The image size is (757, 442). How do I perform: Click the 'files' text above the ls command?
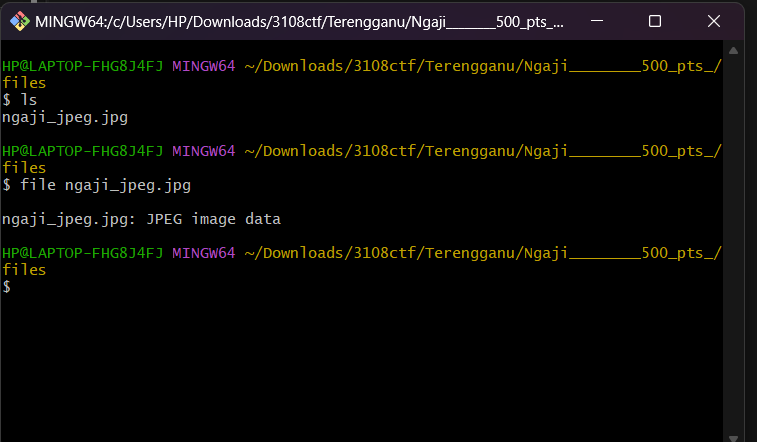click(24, 83)
